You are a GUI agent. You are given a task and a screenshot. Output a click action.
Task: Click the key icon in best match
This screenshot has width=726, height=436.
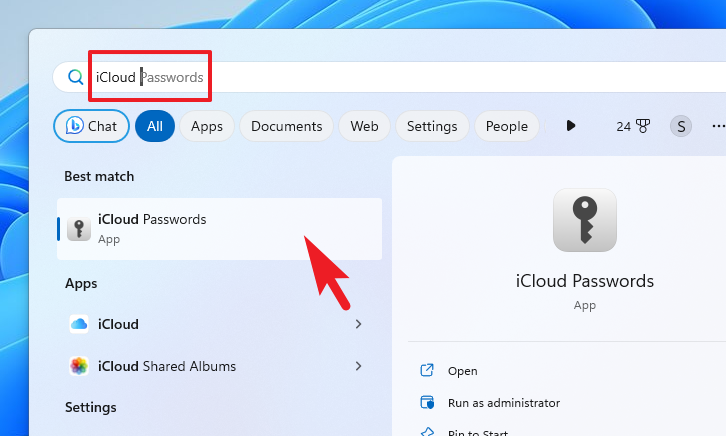pos(79,229)
